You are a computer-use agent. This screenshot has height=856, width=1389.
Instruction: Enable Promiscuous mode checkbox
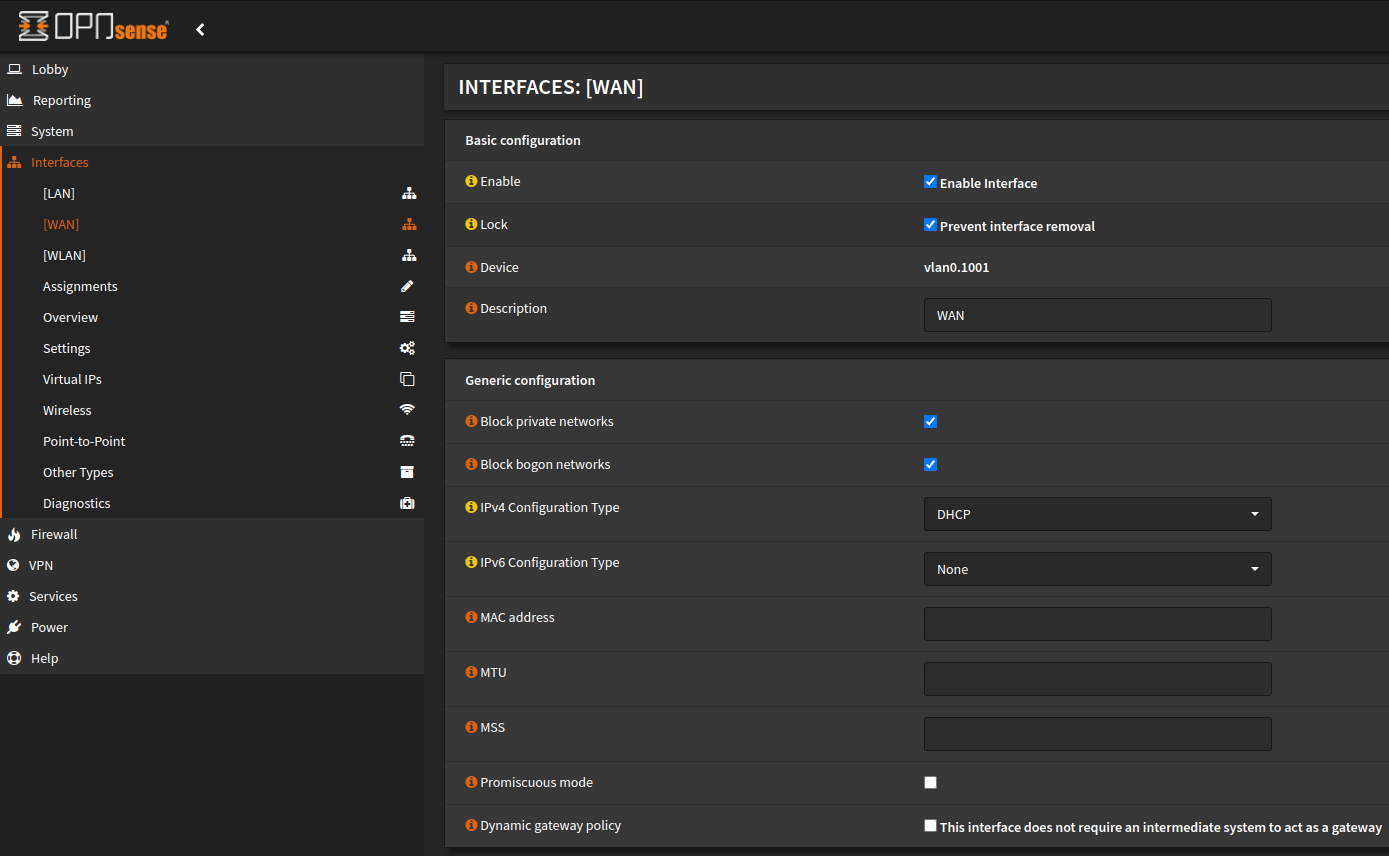(930, 783)
